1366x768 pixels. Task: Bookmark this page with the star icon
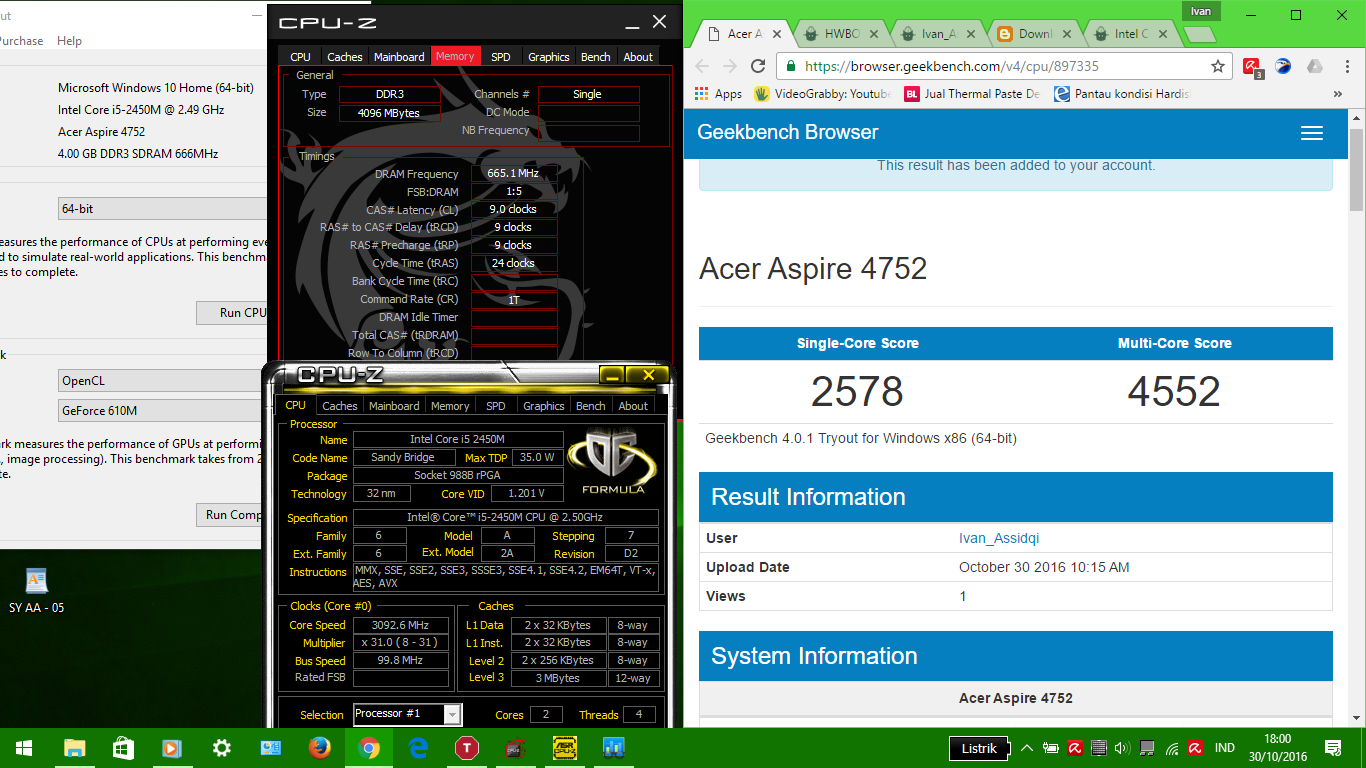[x=1218, y=66]
